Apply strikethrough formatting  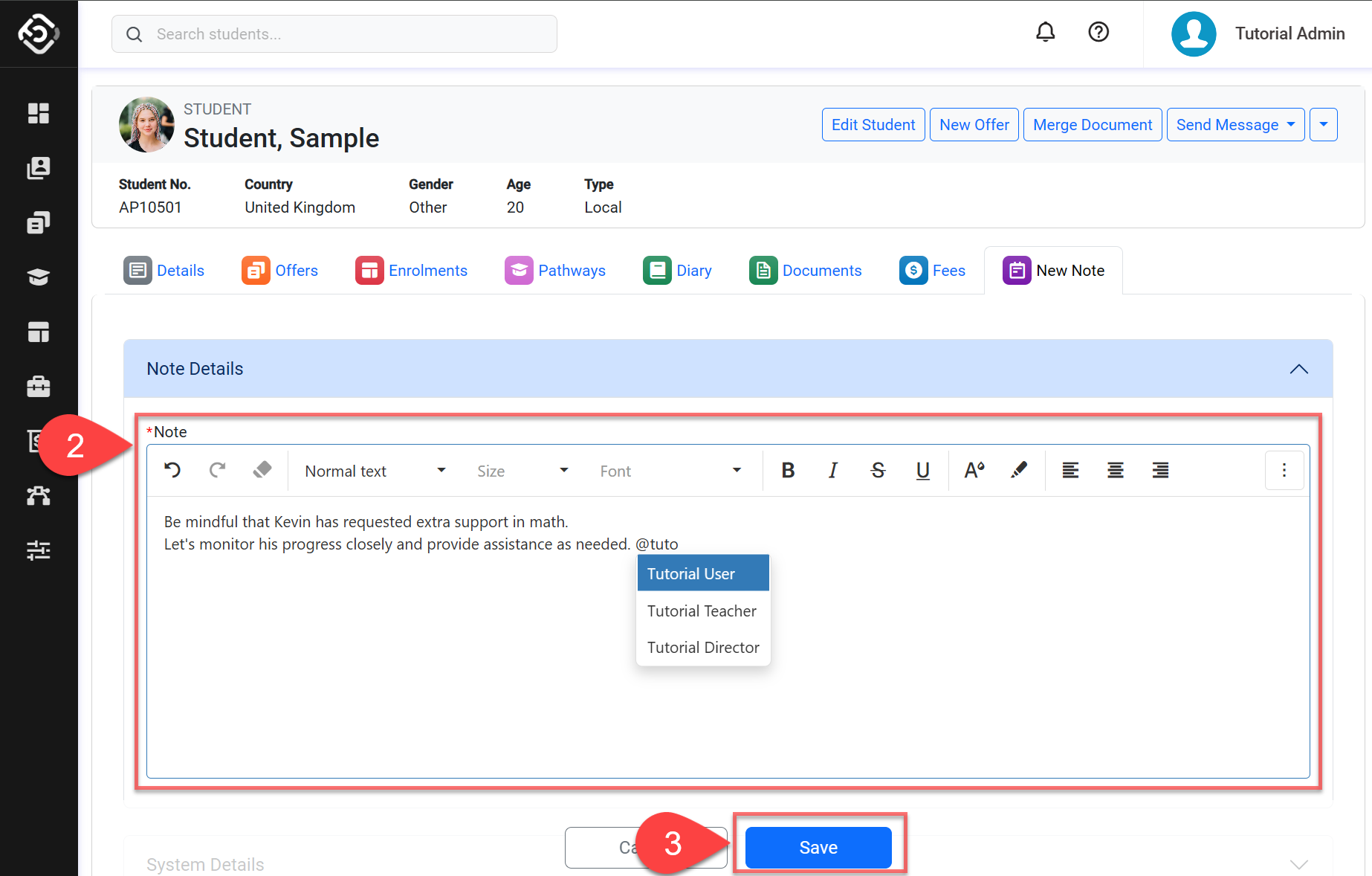878,470
